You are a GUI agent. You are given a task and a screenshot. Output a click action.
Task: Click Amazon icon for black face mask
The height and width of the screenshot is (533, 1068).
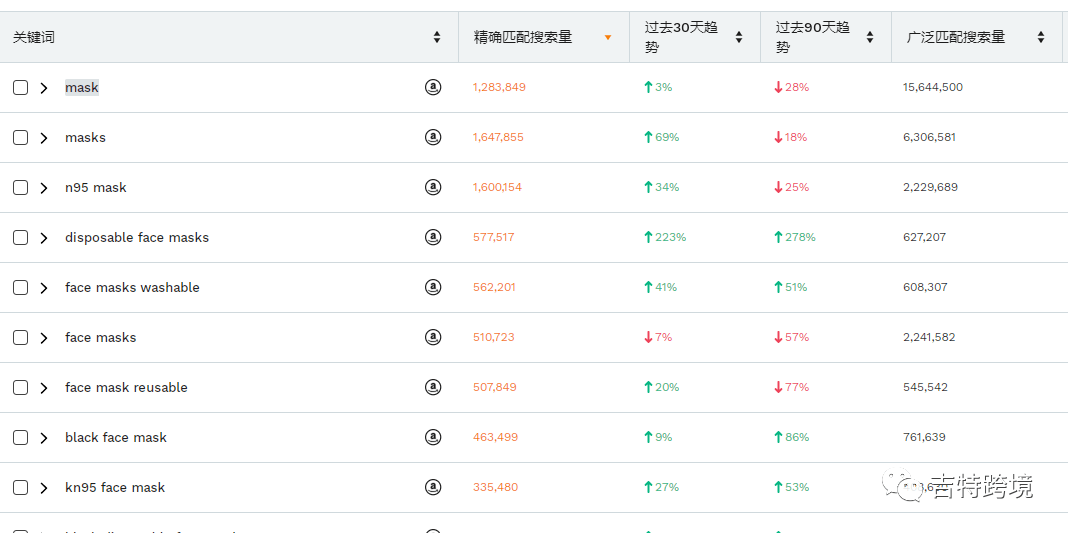433,438
